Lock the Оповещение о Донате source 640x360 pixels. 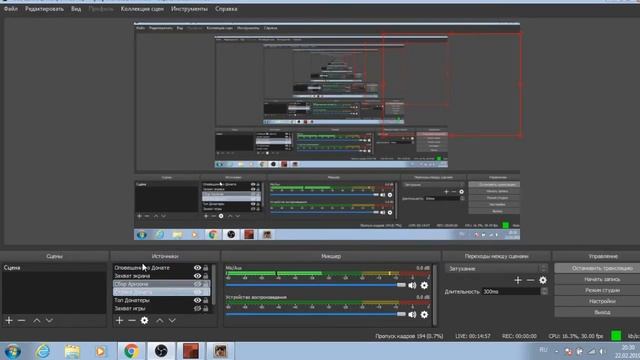click(x=206, y=268)
